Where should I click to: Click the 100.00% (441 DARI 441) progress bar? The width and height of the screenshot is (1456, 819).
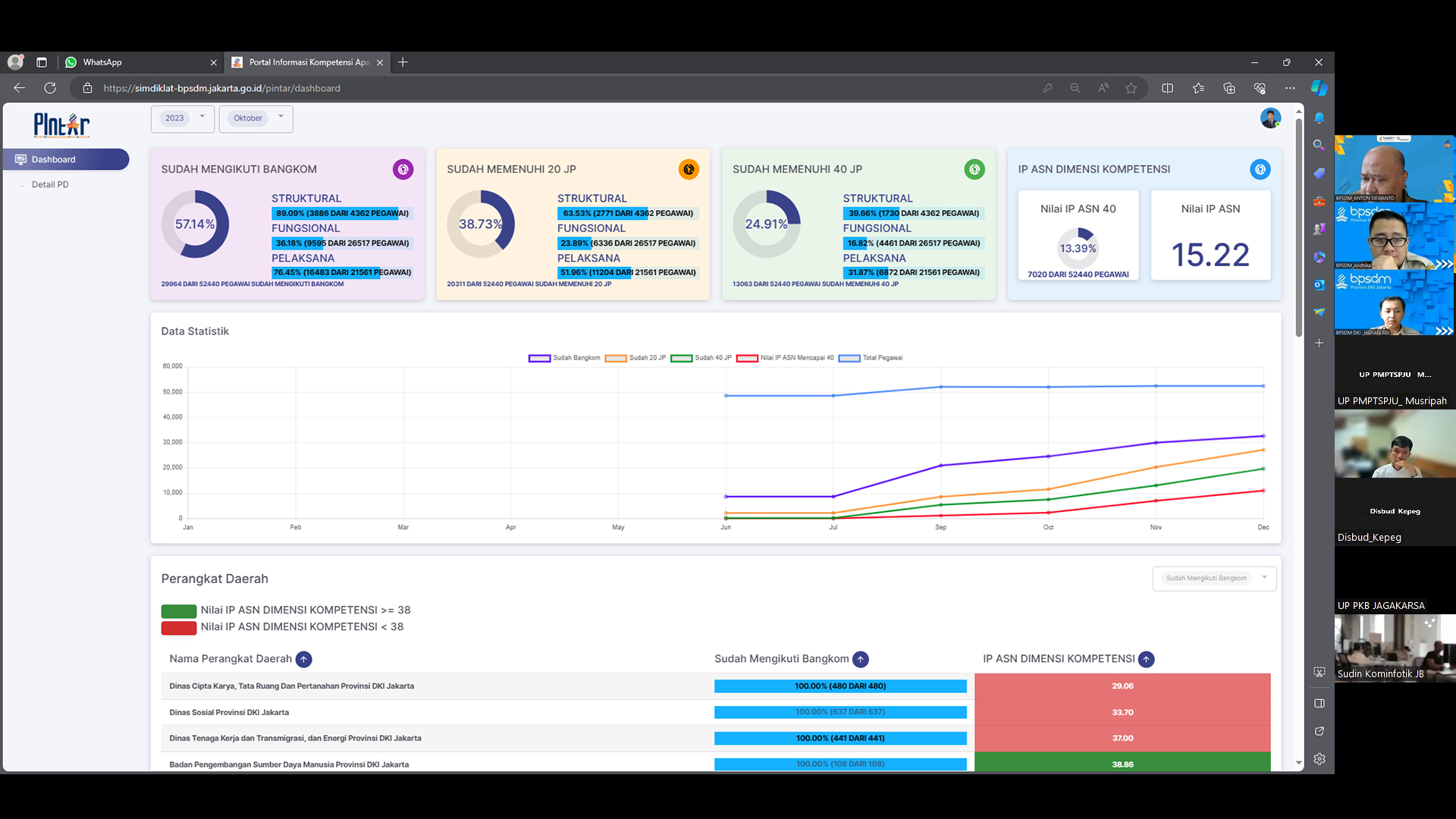pyautogui.click(x=840, y=739)
